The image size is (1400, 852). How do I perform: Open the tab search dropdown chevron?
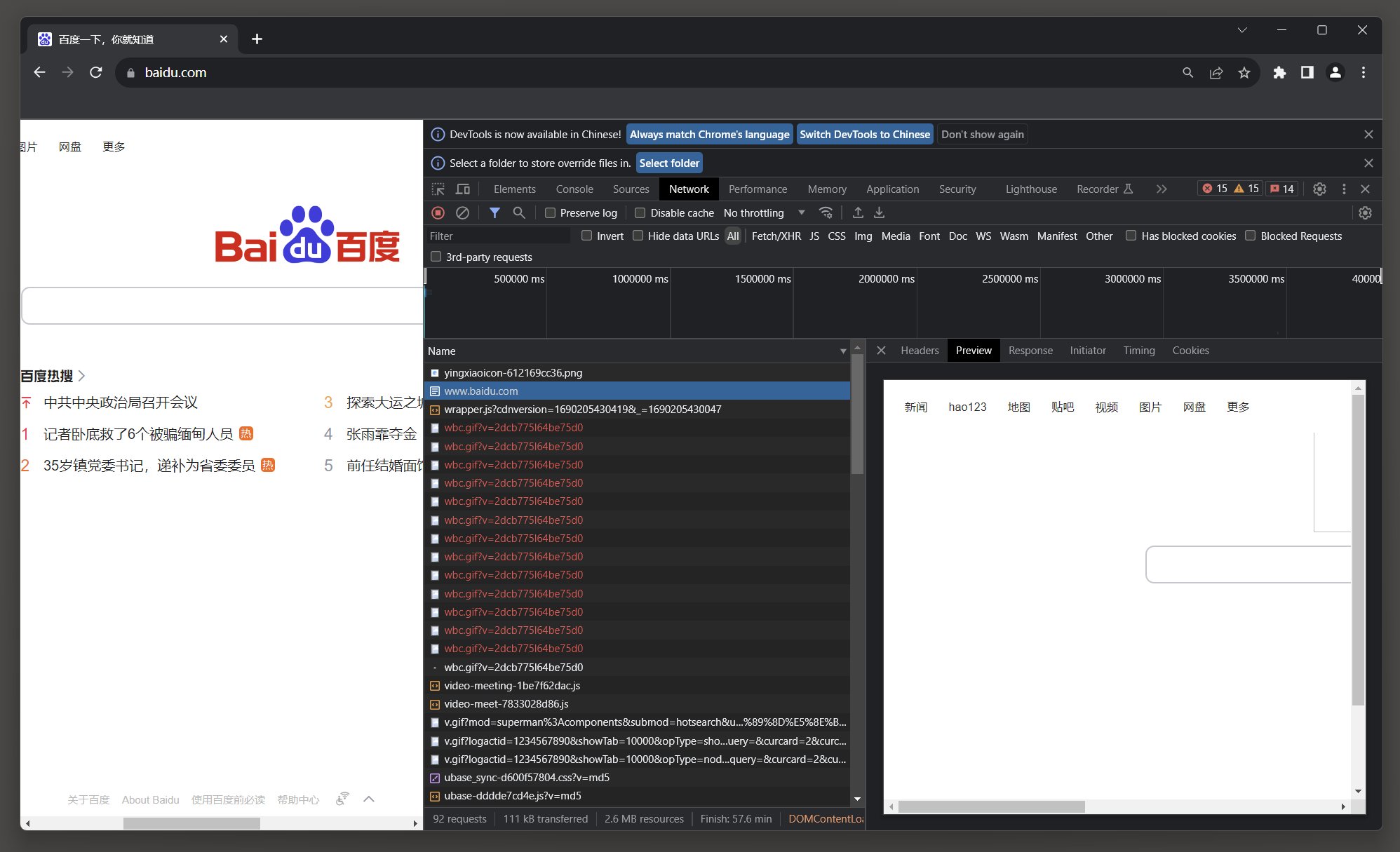coord(1242,30)
